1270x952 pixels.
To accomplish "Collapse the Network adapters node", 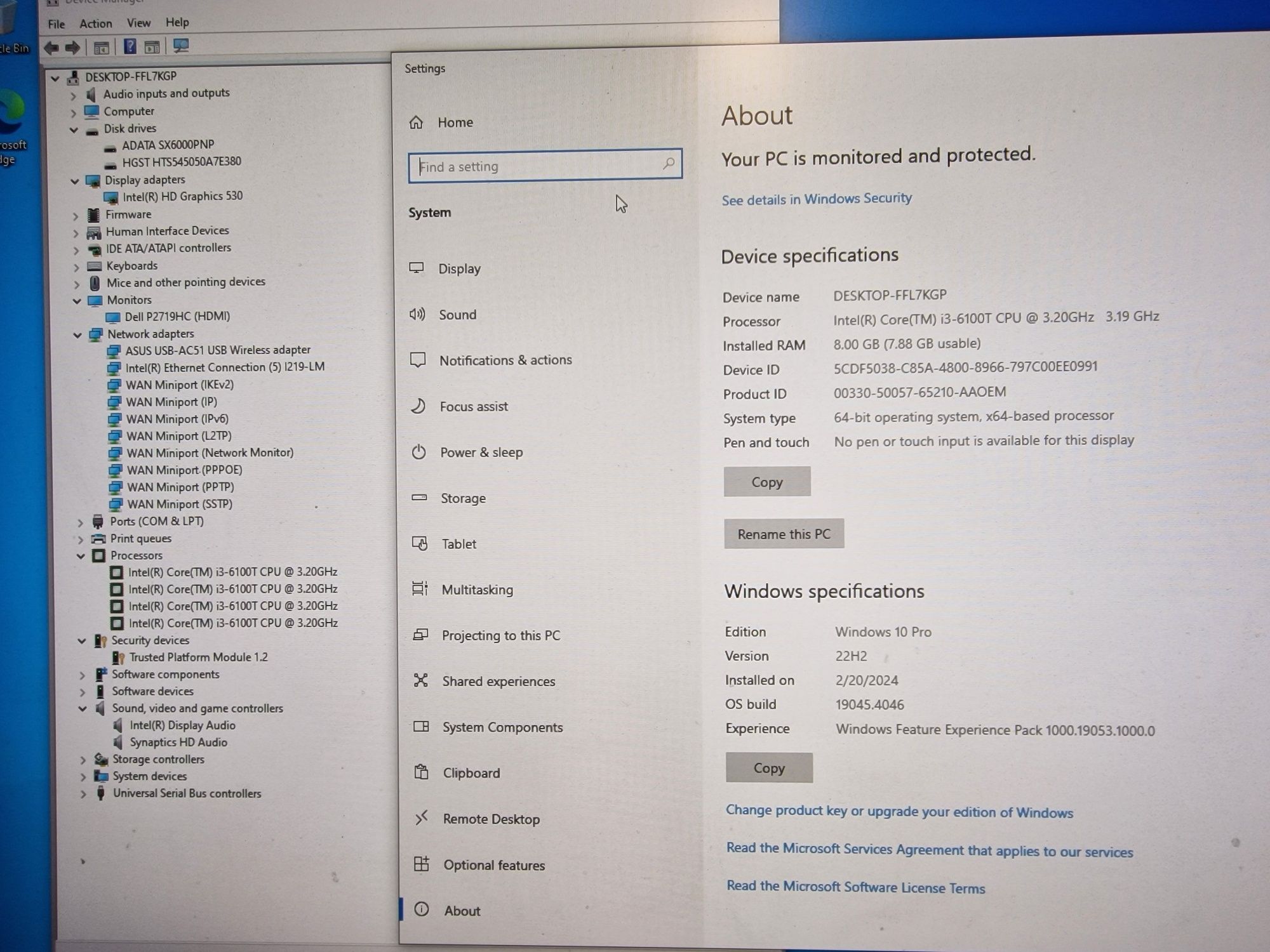I will (x=77, y=335).
